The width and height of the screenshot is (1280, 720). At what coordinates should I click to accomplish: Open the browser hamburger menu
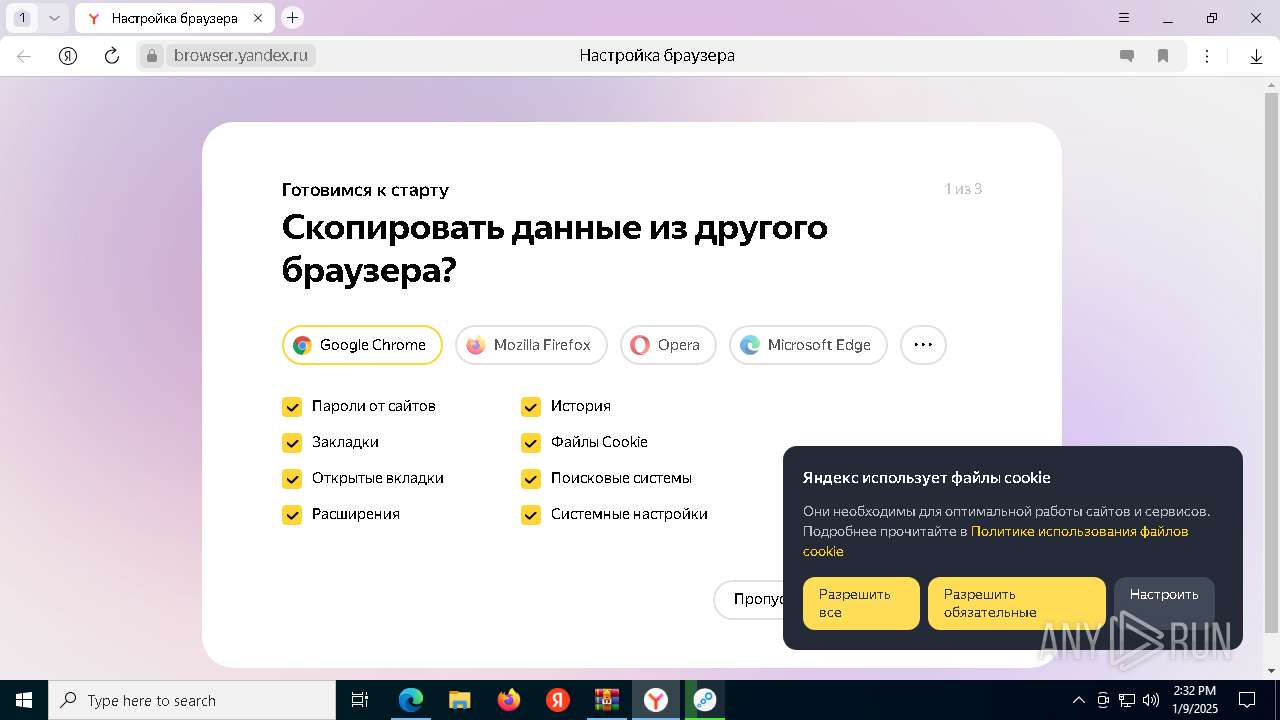coord(1124,18)
